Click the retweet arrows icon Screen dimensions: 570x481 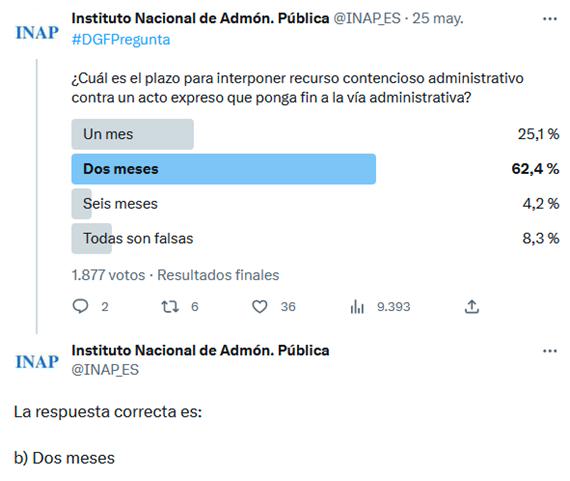(170, 306)
